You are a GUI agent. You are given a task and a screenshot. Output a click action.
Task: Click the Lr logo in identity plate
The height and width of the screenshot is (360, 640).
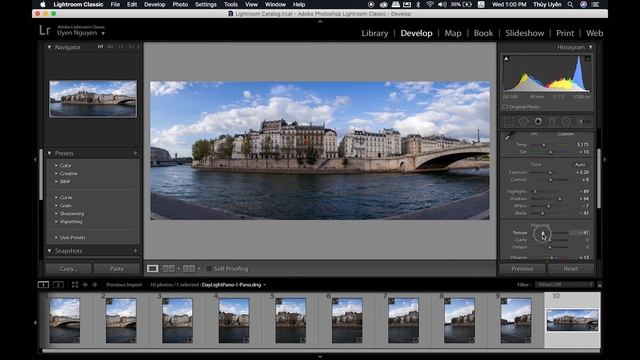point(45,30)
